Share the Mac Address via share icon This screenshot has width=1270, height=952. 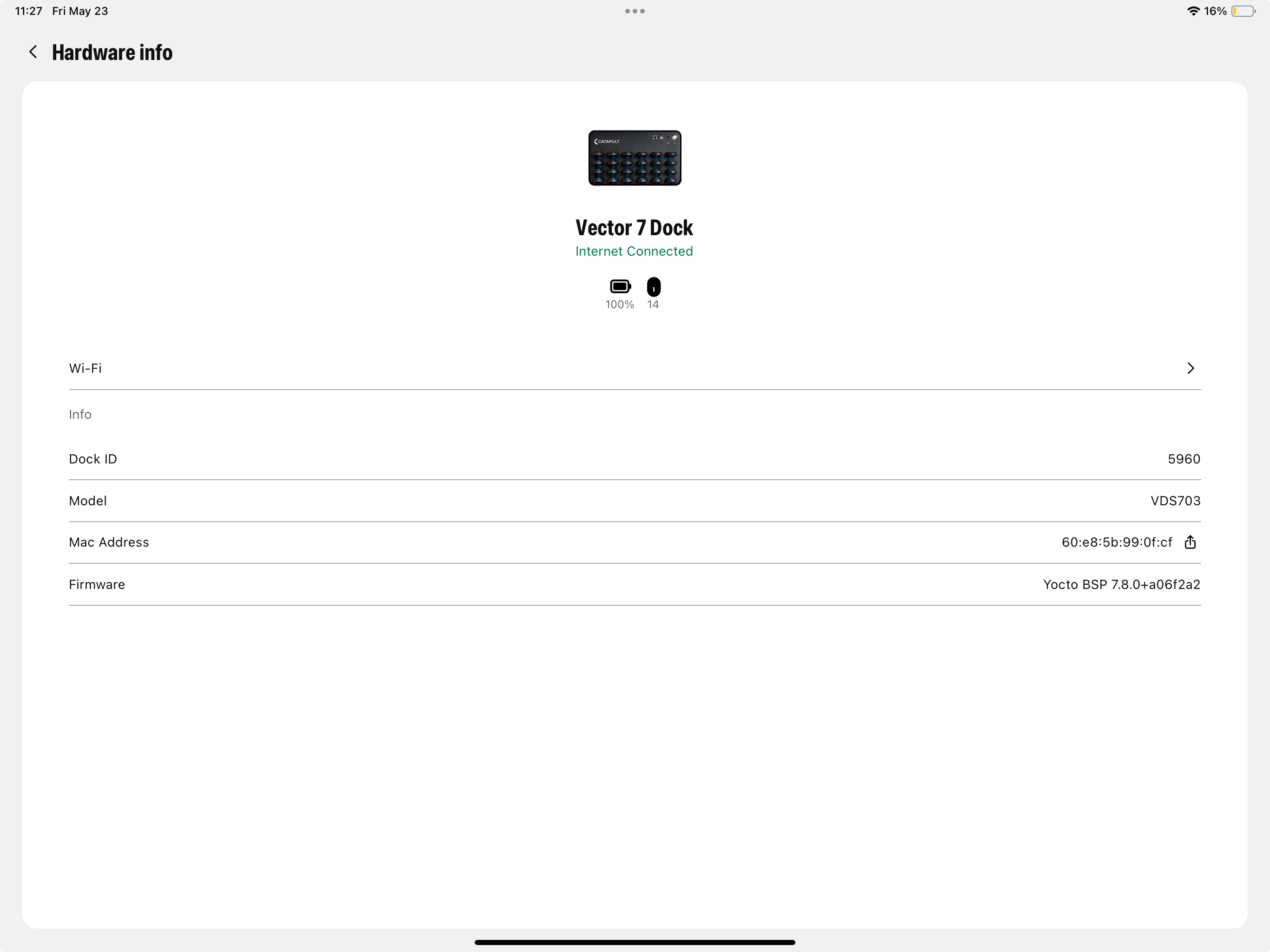[x=1190, y=542]
